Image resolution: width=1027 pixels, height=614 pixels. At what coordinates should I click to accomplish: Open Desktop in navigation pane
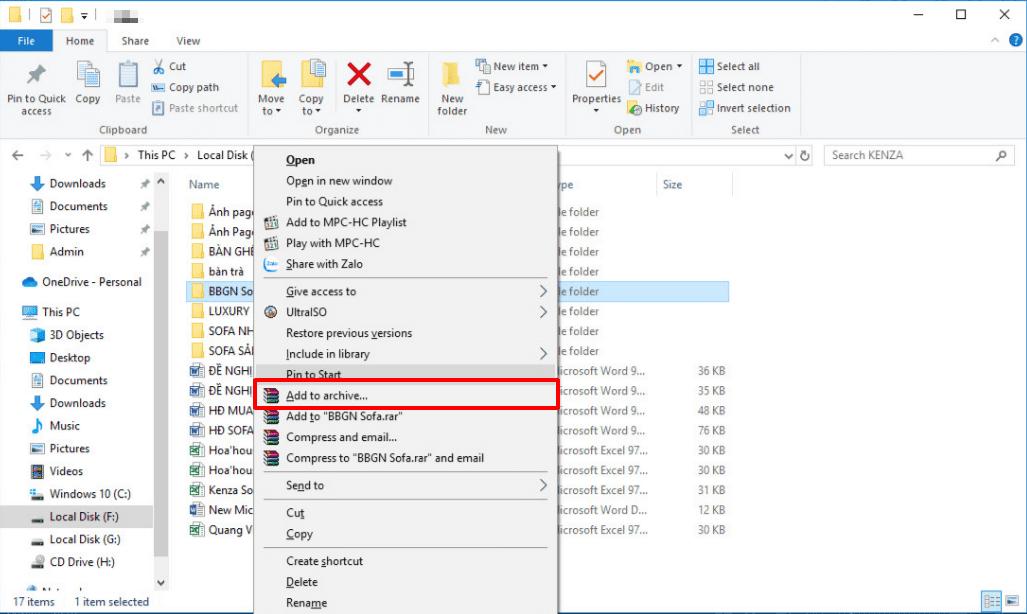60,358
